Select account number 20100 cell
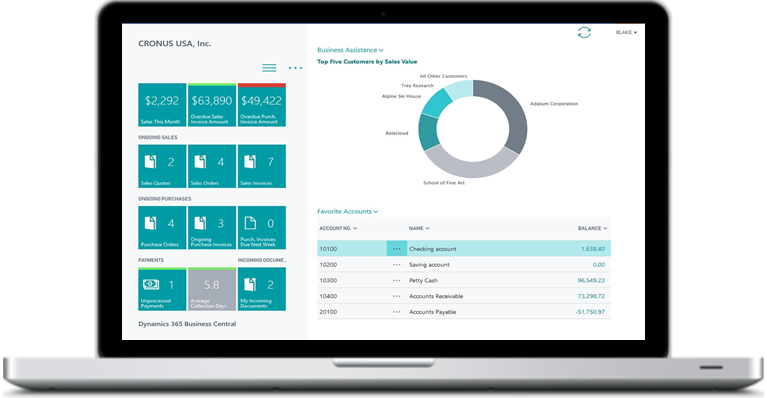This screenshot has height=398, width=767. tap(328, 311)
